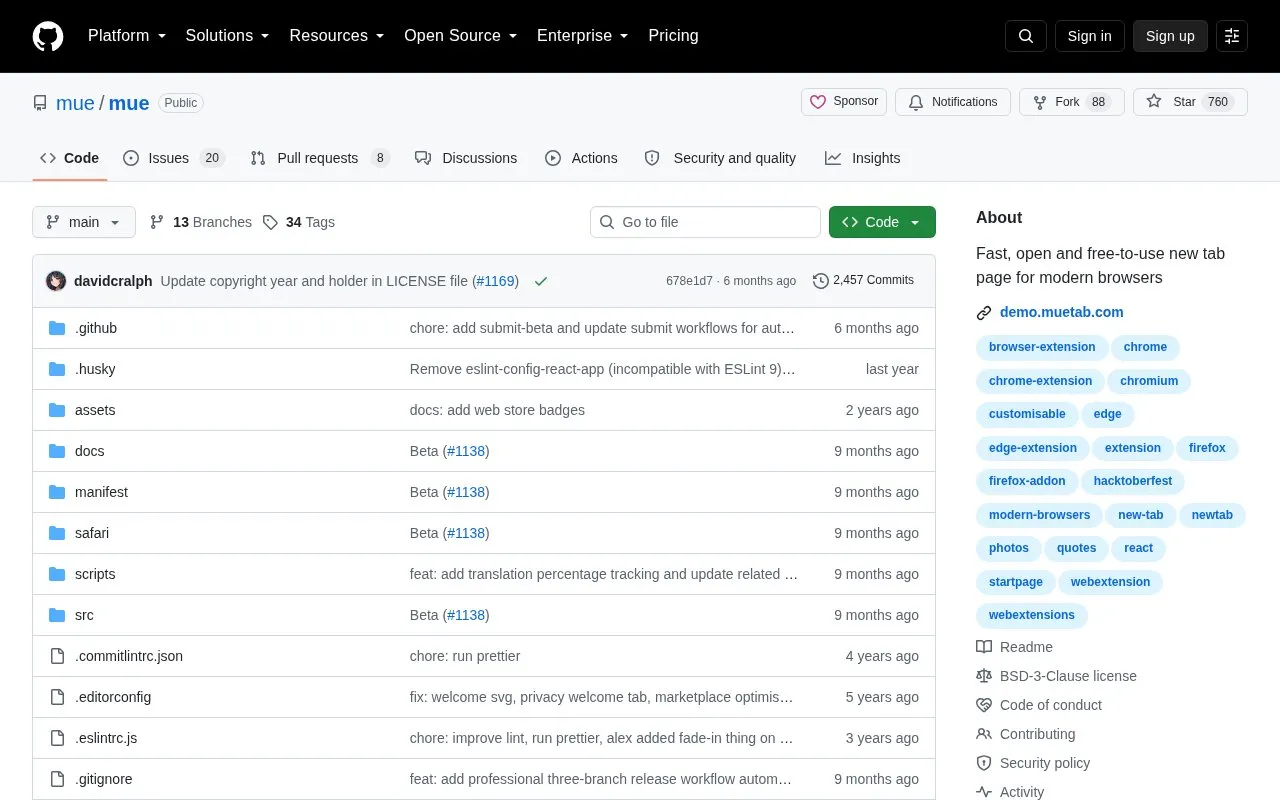
Task: Open the Actions tab
Action: coord(581,158)
